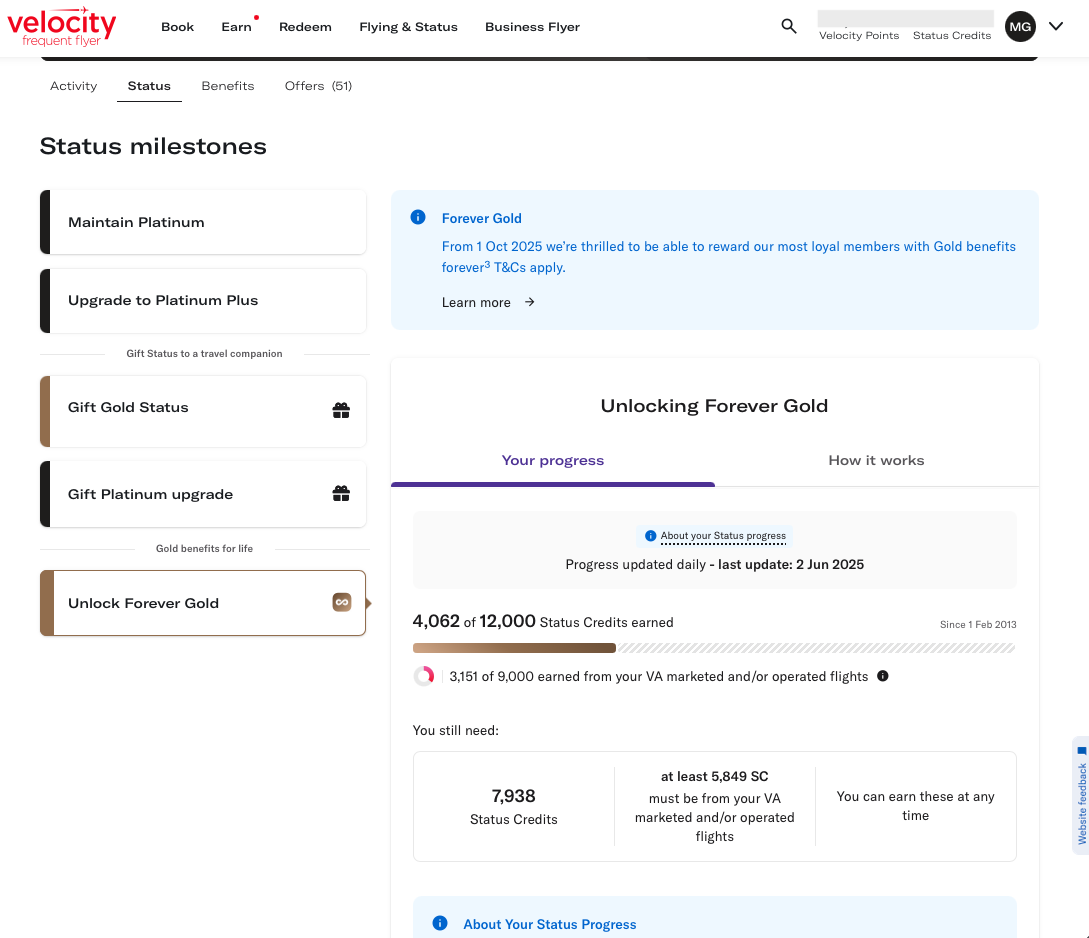This screenshot has height=938, width=1089.
Task: Open the Gift Gold Status card
Action: tap(203, 411)
